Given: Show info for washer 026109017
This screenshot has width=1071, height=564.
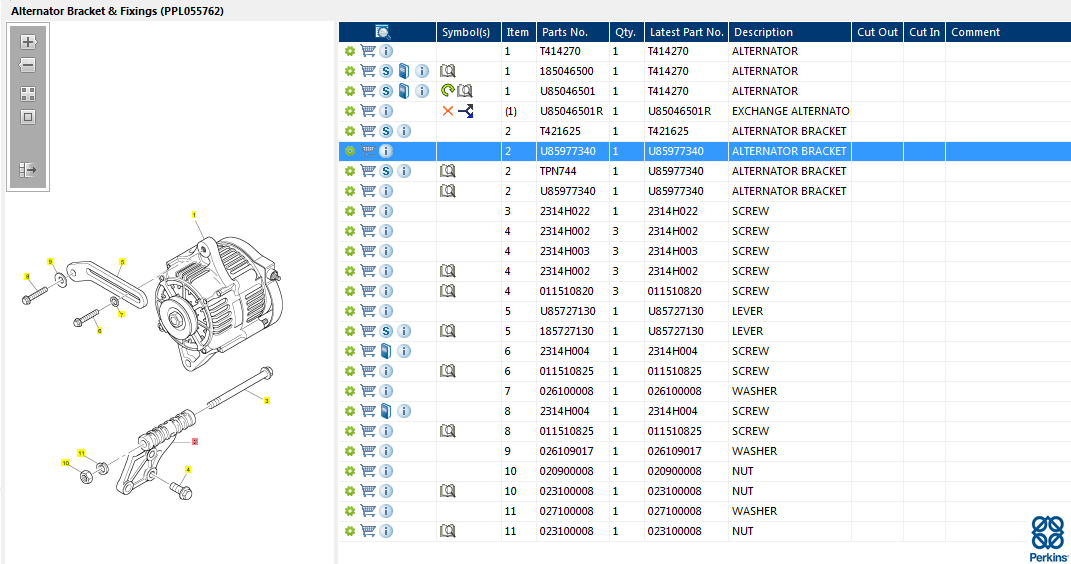Looking at the screenshot, I should (x=386, y=451).
